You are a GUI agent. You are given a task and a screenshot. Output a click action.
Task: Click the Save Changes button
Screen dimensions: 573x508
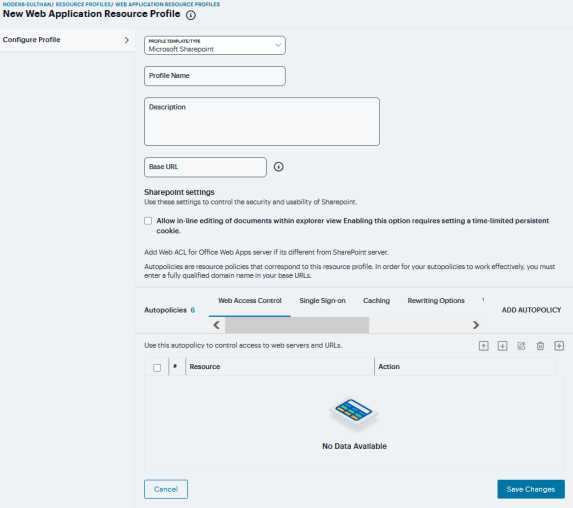(531, 489)
